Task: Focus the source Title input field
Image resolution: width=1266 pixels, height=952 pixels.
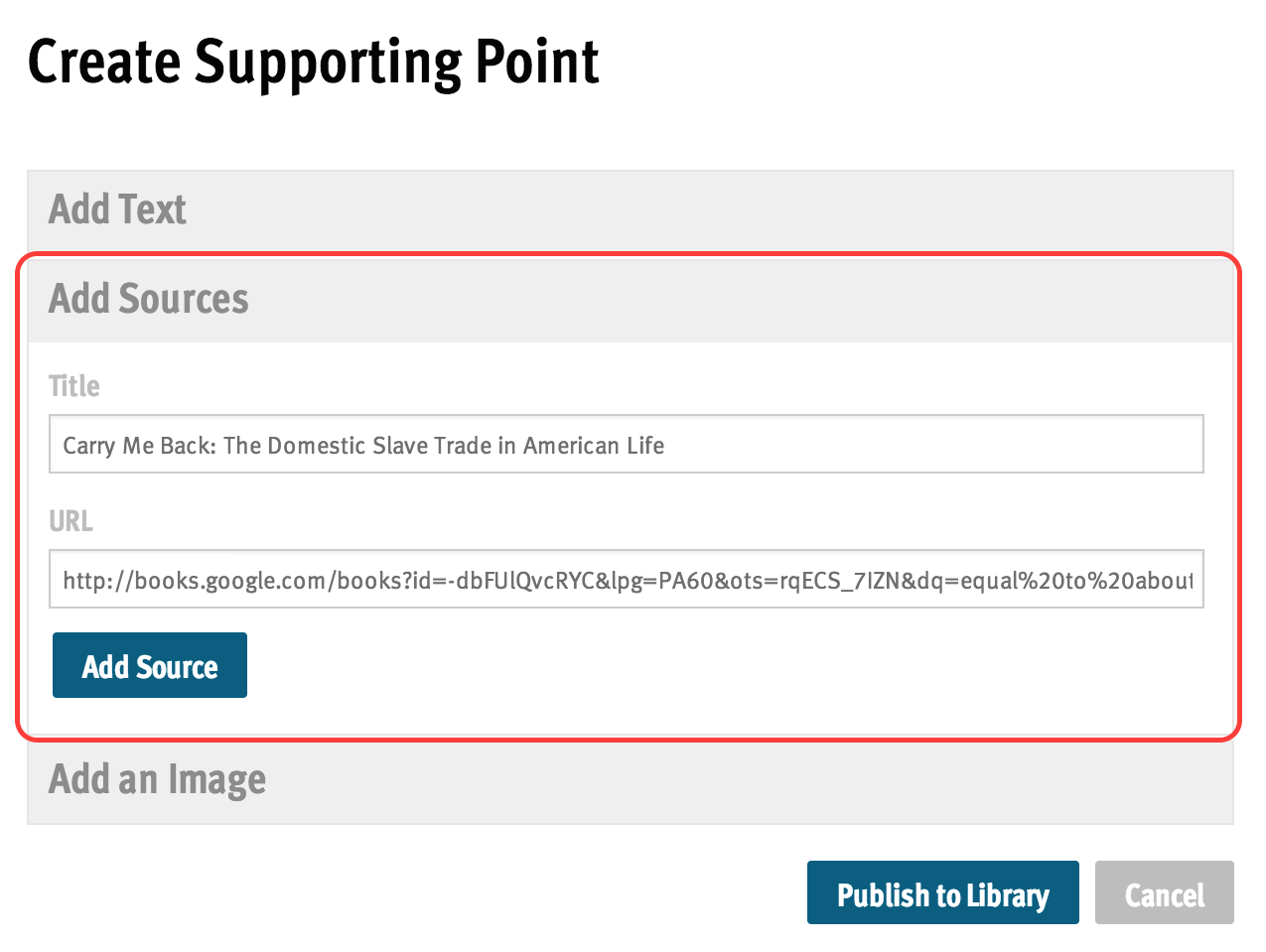Action: 627,444
